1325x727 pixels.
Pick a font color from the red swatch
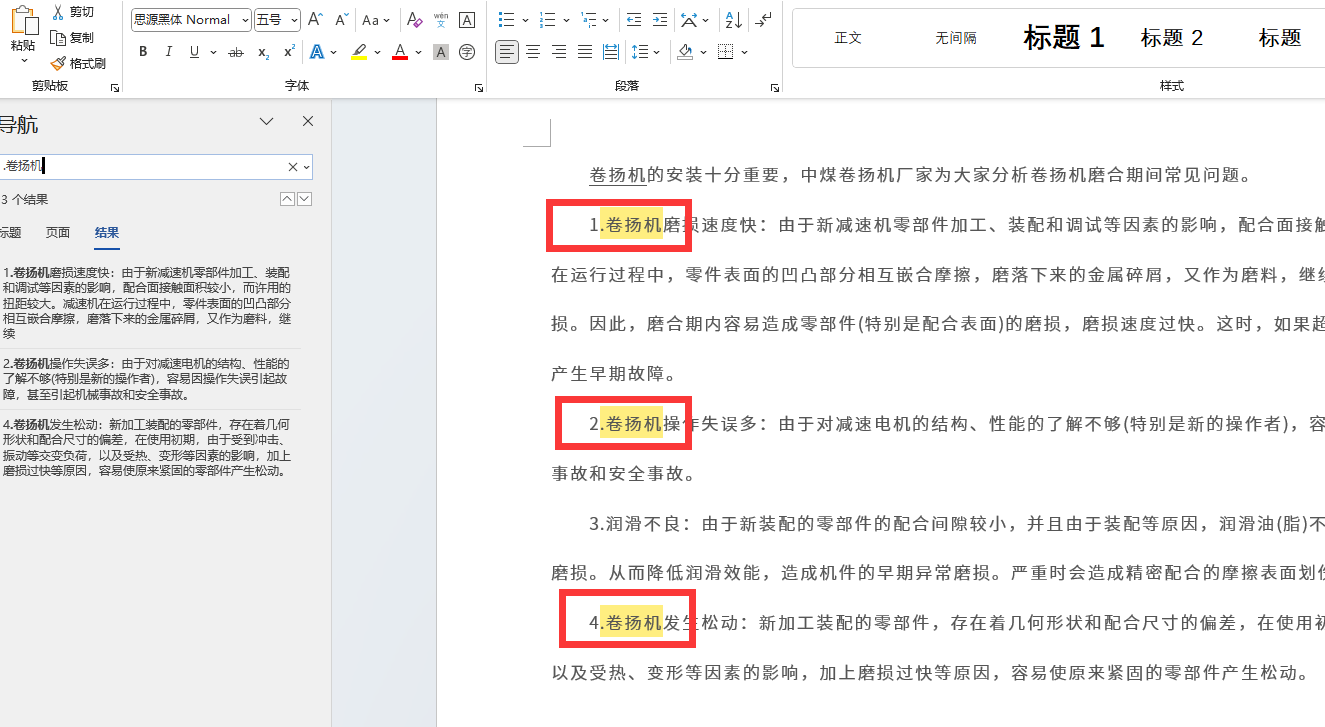(399, 51)
